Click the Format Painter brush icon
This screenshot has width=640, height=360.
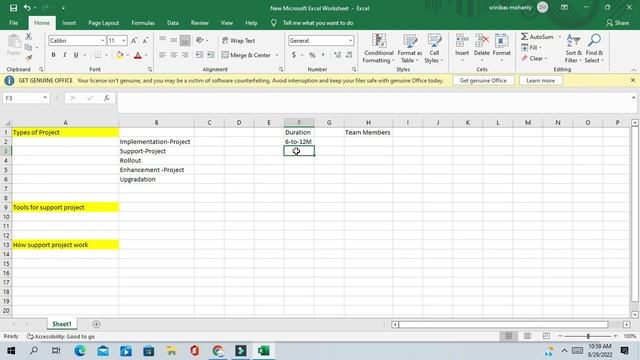tap(28, 58)
